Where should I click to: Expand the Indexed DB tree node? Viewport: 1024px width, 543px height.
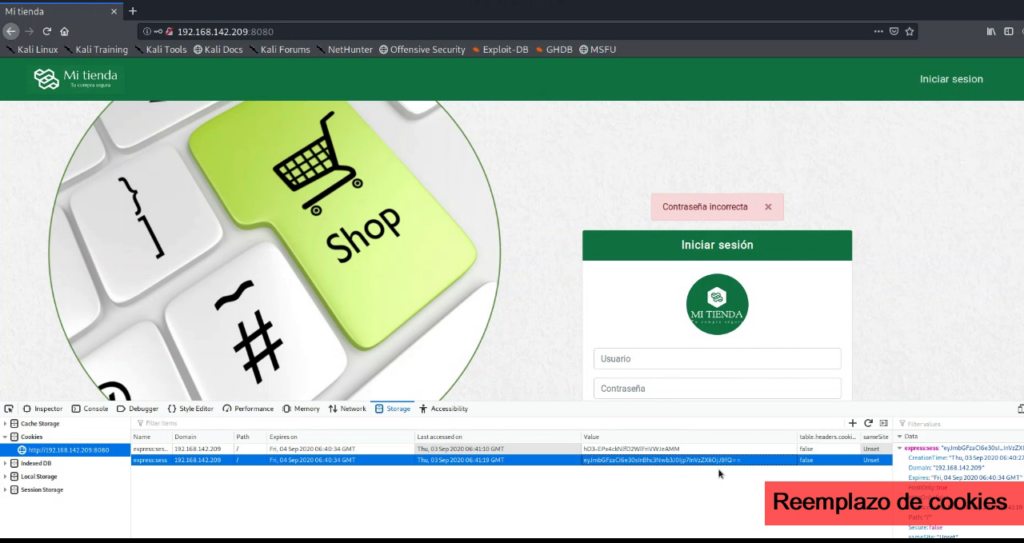(5, 463)
